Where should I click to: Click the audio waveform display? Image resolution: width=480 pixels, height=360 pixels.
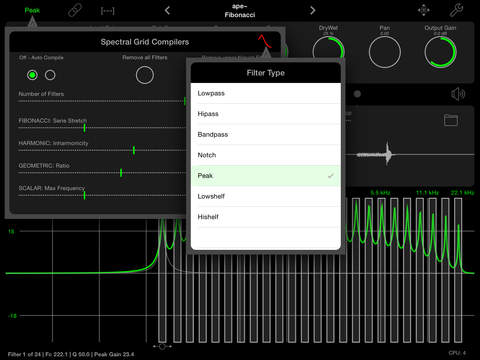click(409, 154)
